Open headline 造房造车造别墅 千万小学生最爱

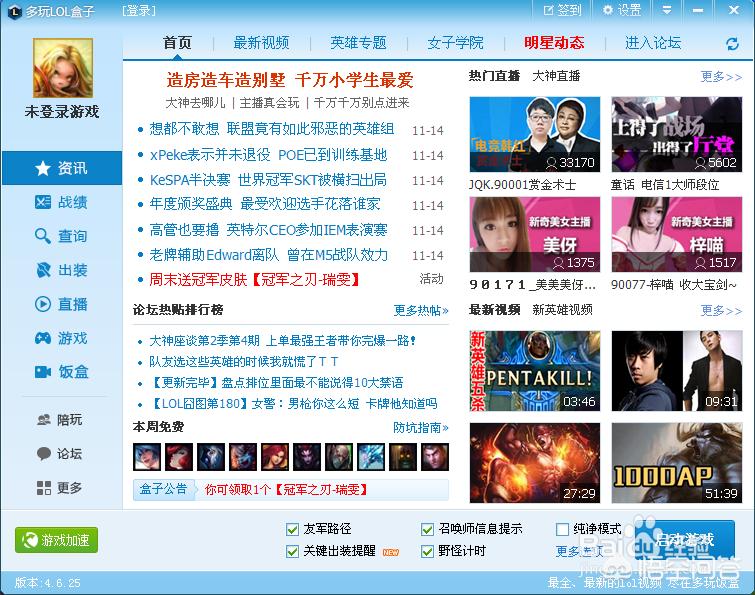click(x=290, y=80)
